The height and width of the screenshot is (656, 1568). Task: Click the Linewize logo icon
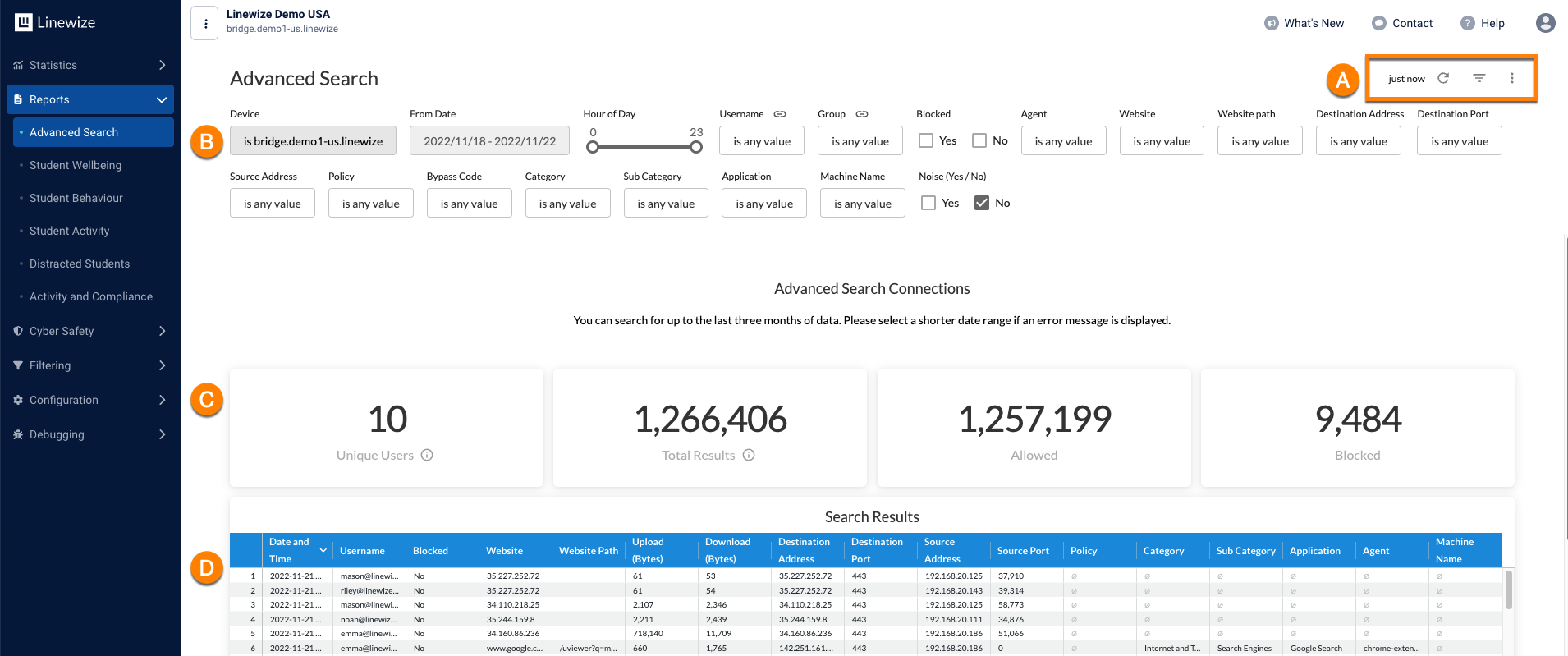tap(23, 22)
